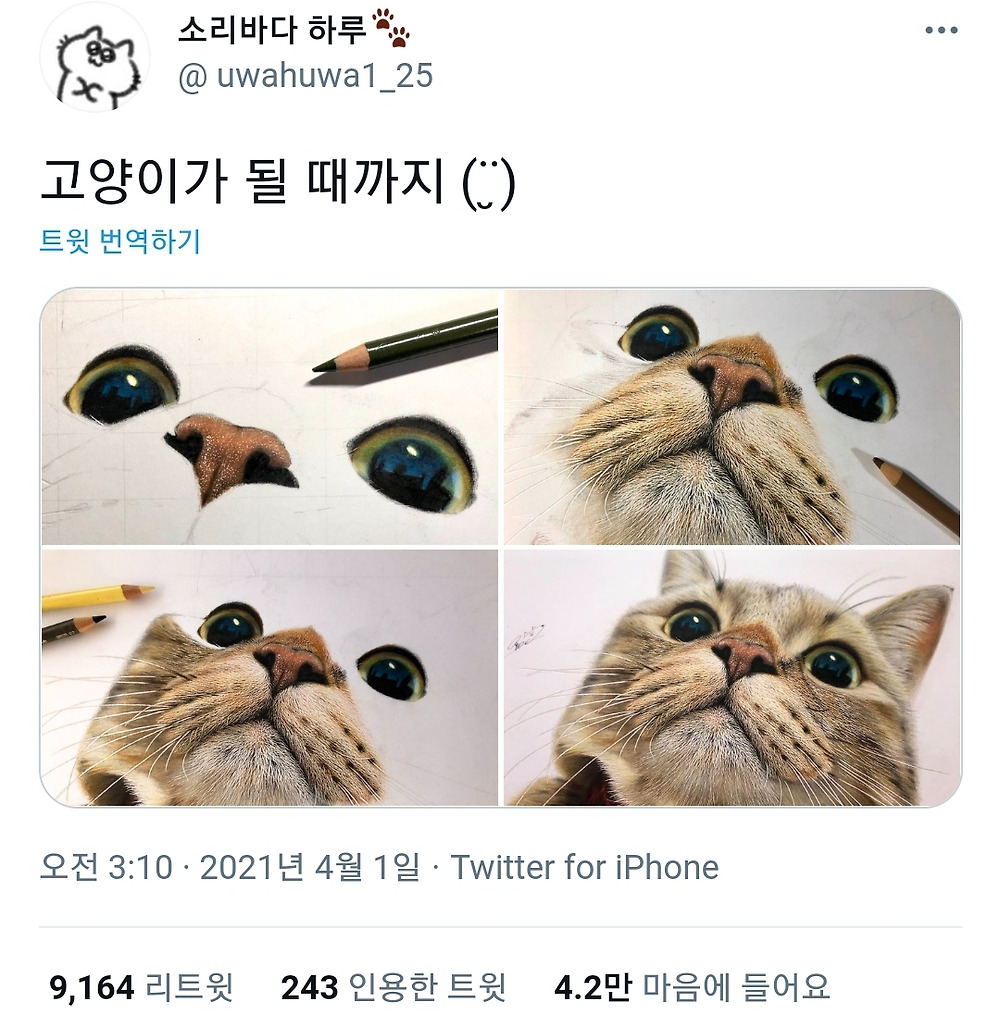Open the Twitter for iPhone source link
This screenshot has height=1027, width=1000.
585,867
